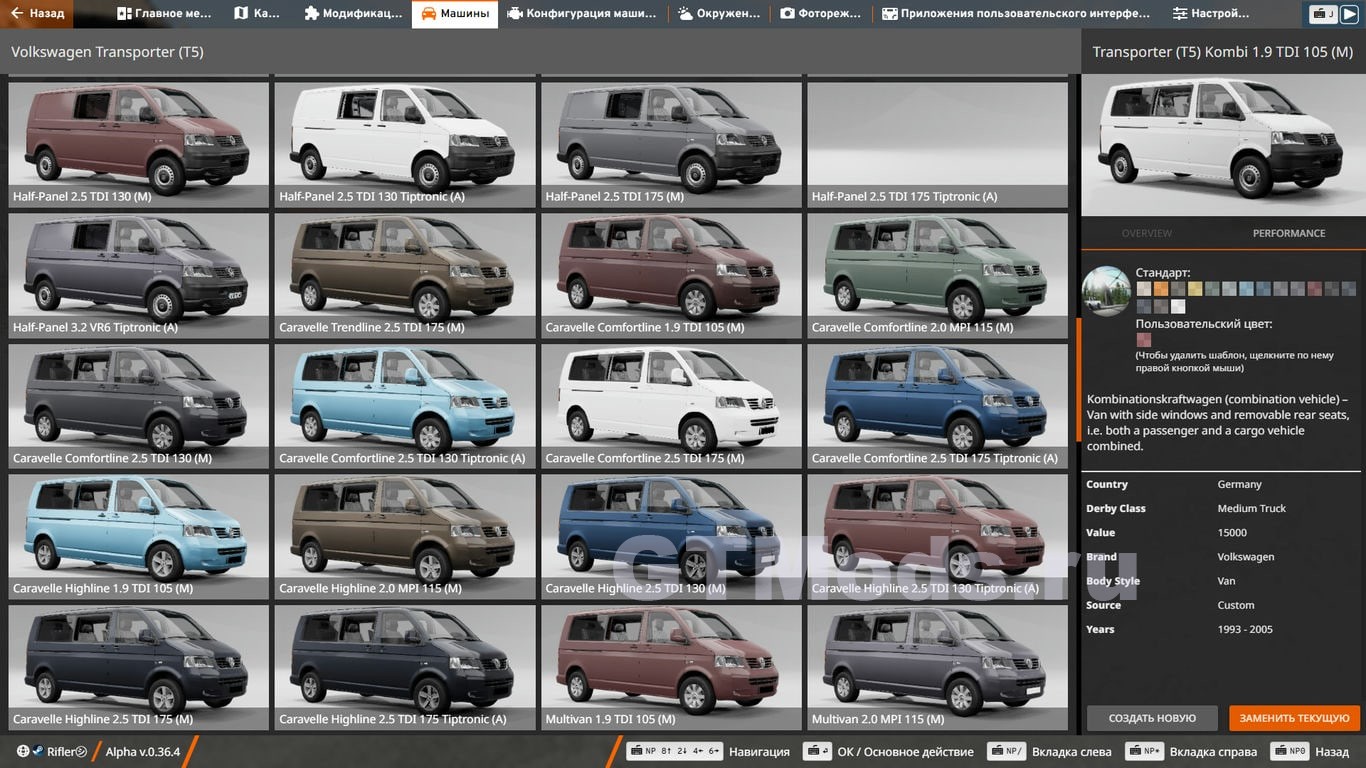1366x768 pixels.
Task: Pick the red standard color swatch
Action: (x=1314, y=289)
